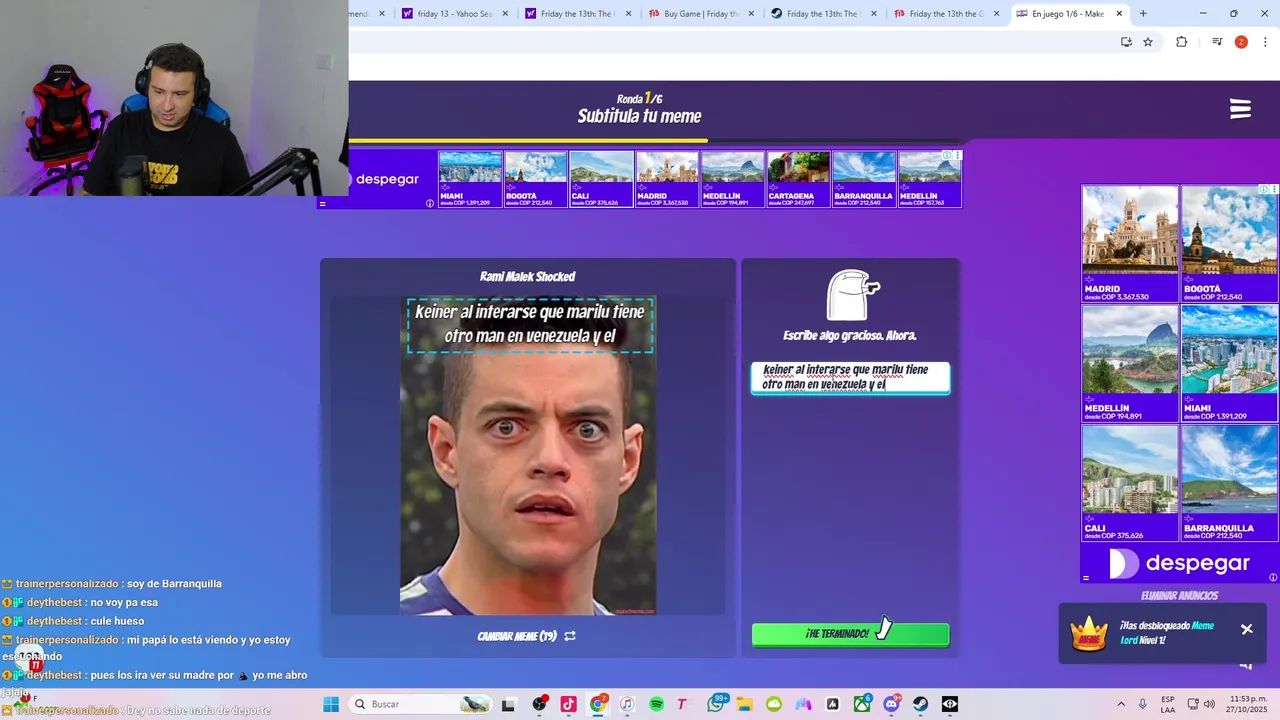Open TikTok from the taskbar
The image size is (1280, 720).
[x=568, y=704]
